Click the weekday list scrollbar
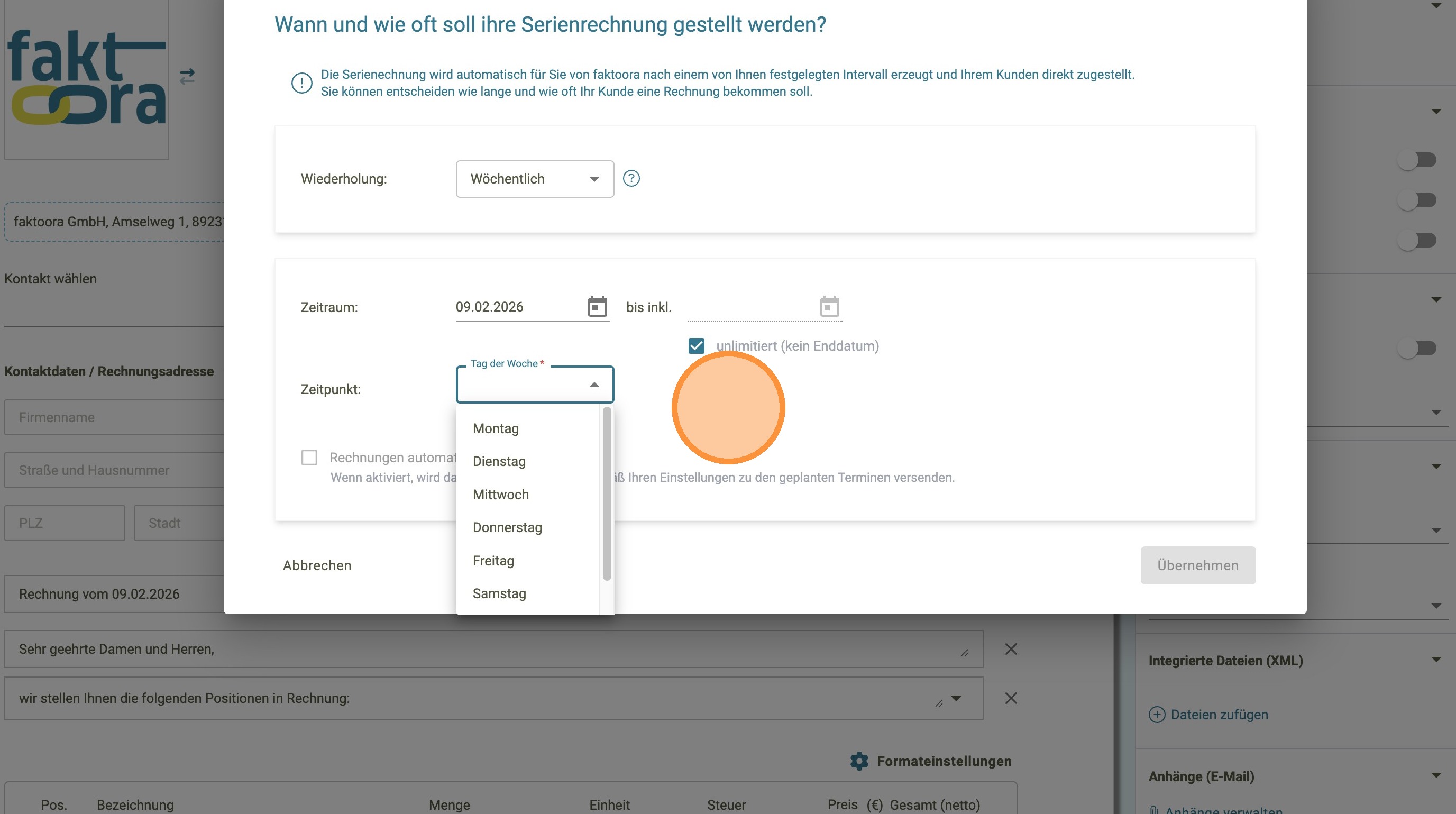1456x814 pixels. 607,493
